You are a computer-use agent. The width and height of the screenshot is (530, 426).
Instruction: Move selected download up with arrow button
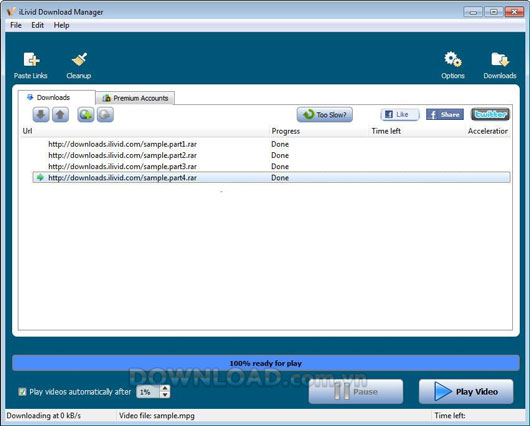60,115
